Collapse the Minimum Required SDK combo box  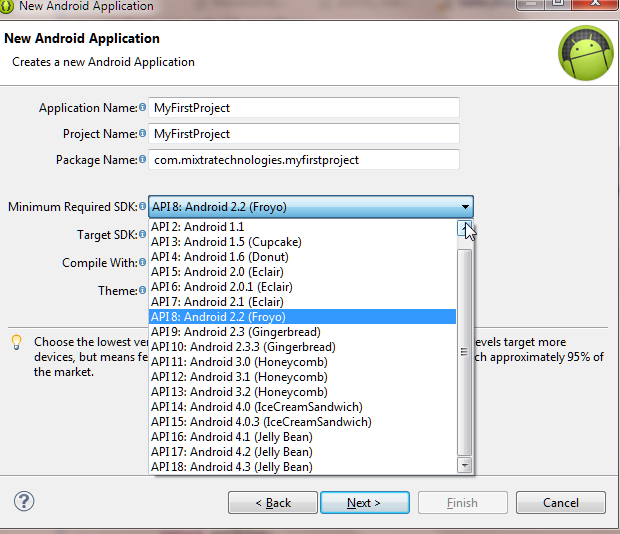click(x=465, y=207)
